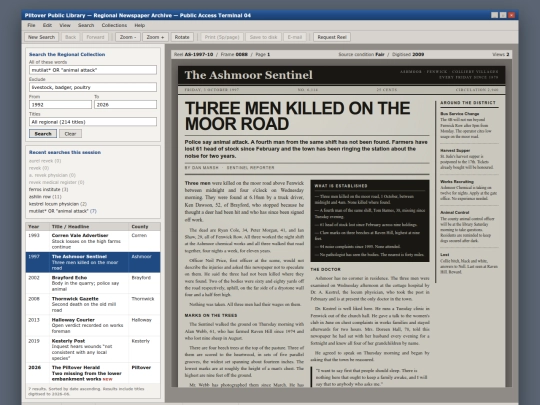Click the Back toolbar button
The width and height of the screenshot is (540, 405).
point(71,37)
